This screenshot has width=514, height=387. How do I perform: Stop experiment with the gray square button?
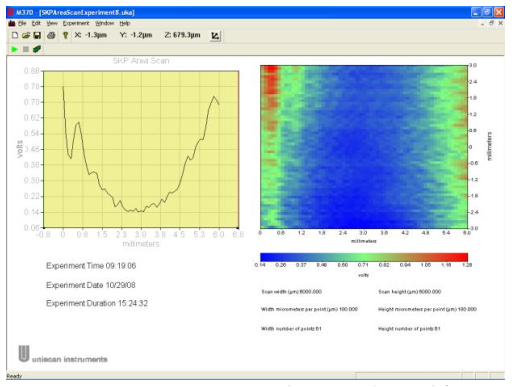[26, 49]
